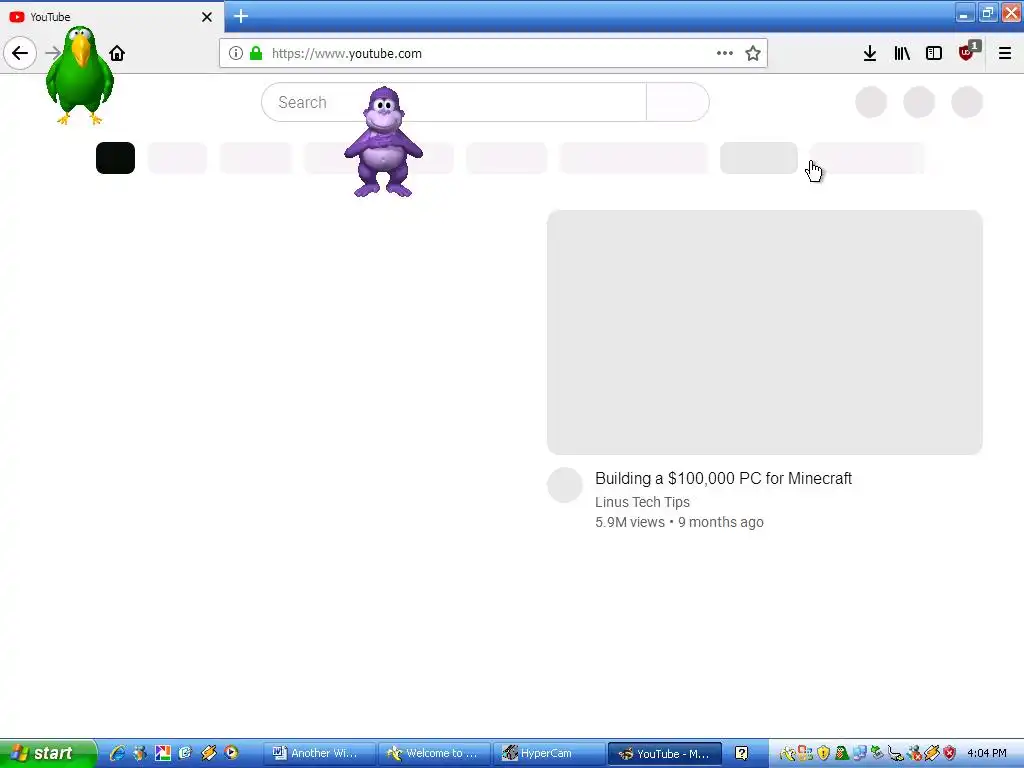Open a new tab with plus button
The width and height of the screenshot is (1024, 768).
point(240,16)
